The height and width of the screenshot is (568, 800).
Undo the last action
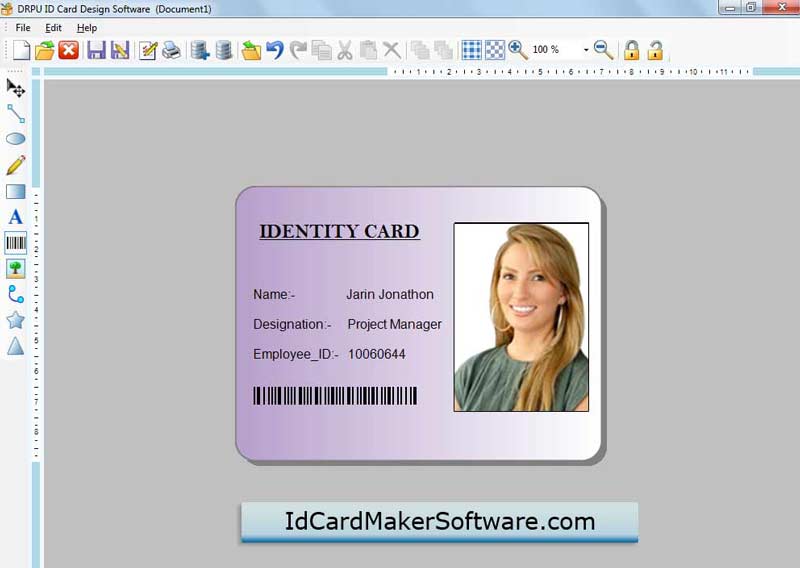pyautogui.click(x=274, y=50)
